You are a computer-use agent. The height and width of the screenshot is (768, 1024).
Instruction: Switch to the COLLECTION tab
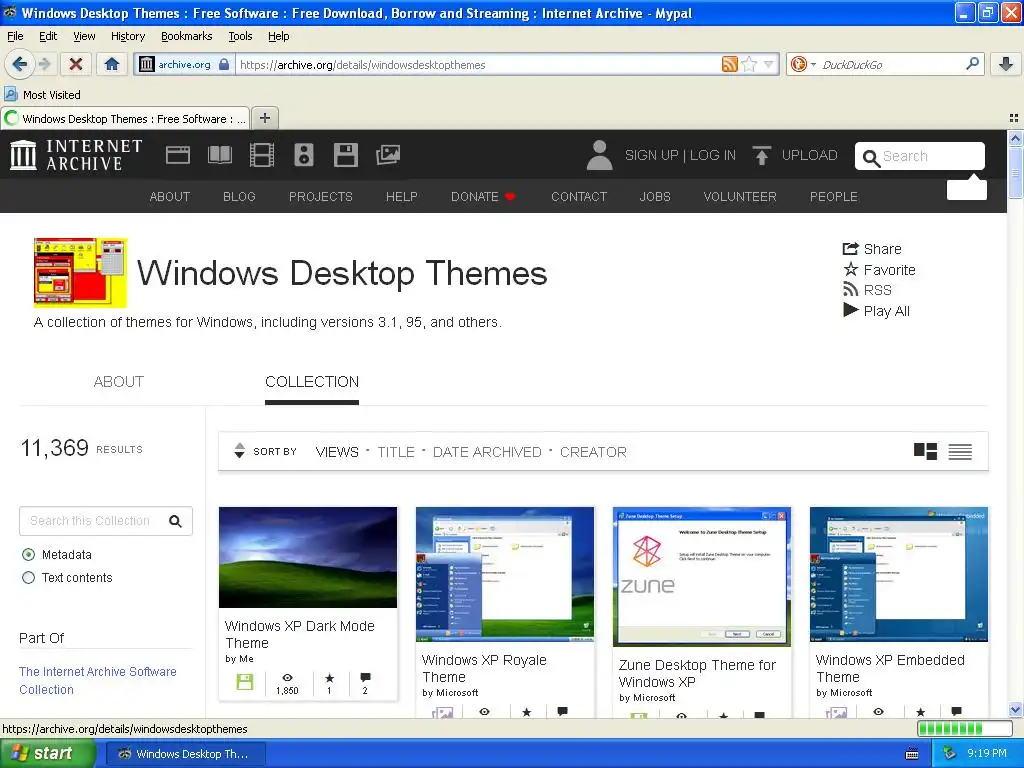tap(312, 381)
